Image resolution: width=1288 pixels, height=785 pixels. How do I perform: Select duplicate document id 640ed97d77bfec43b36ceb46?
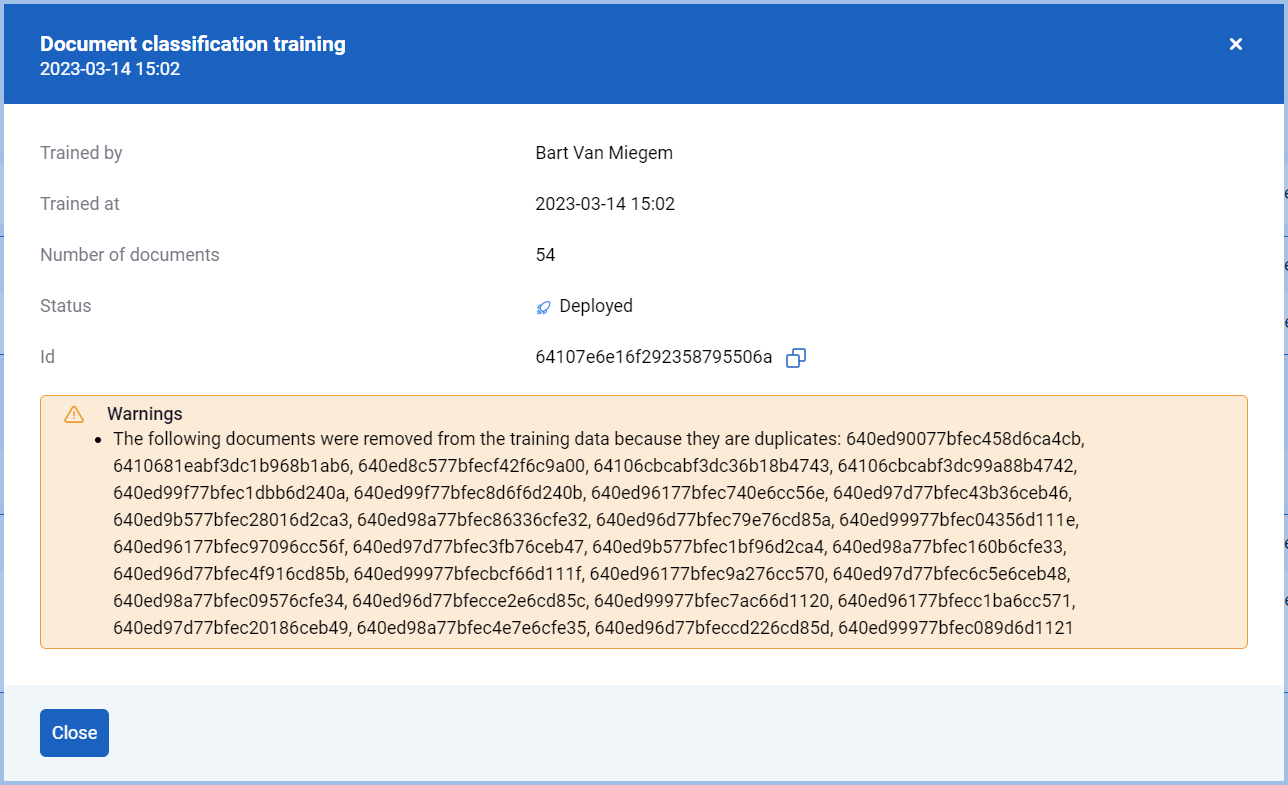(x=949, y=493)
